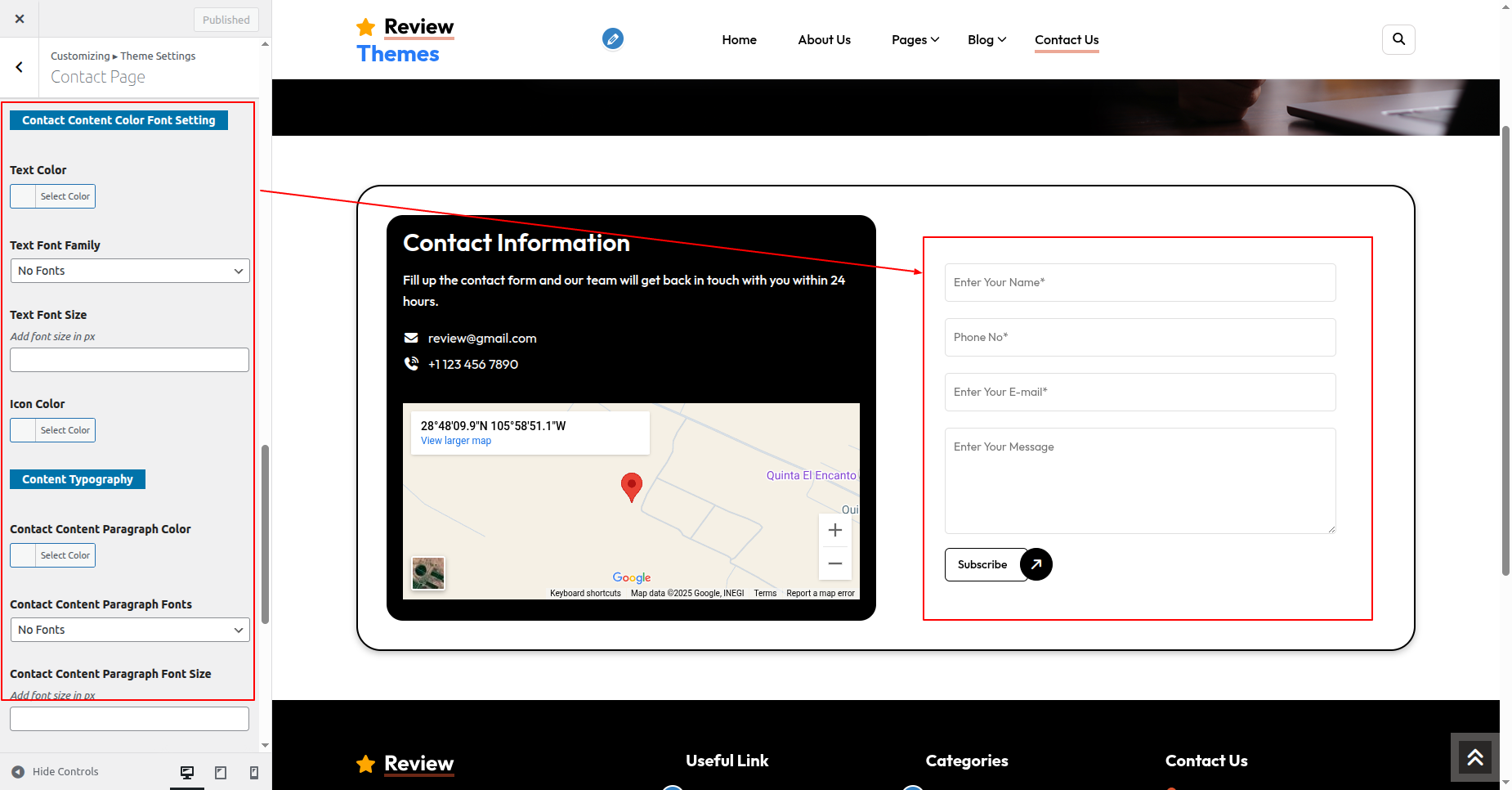This screenshot has height=790, width=1512.
Task: Switch to desktop preview device icon
Action: click(187, 772)
